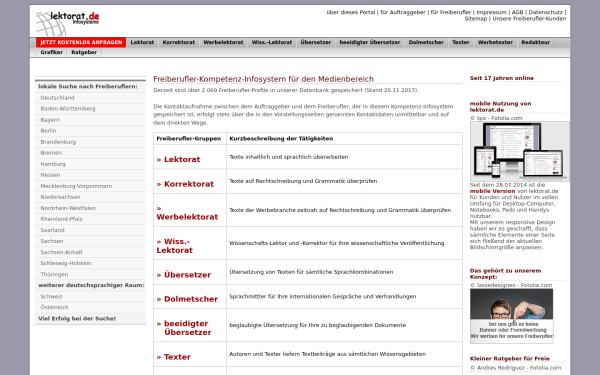Open the Impressum link
Image resolution: width=600 pixels, height=375 pixels.
point(491,12)
